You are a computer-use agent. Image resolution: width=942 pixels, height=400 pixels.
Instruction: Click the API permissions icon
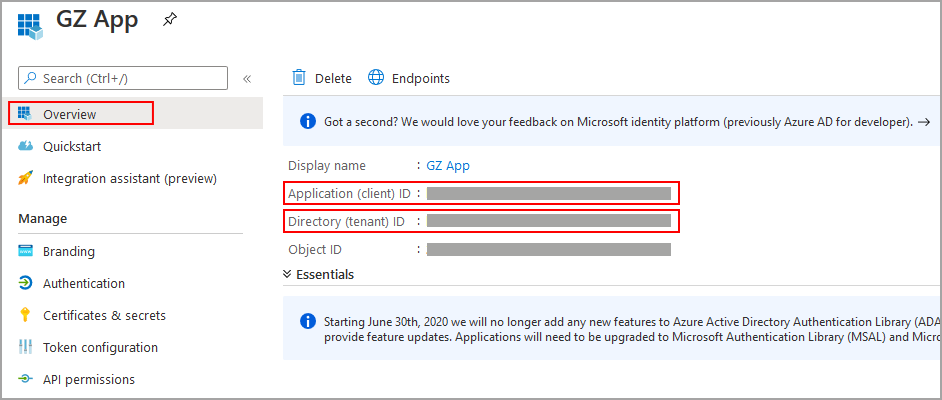pyautogui.click(x=26, y=380)
